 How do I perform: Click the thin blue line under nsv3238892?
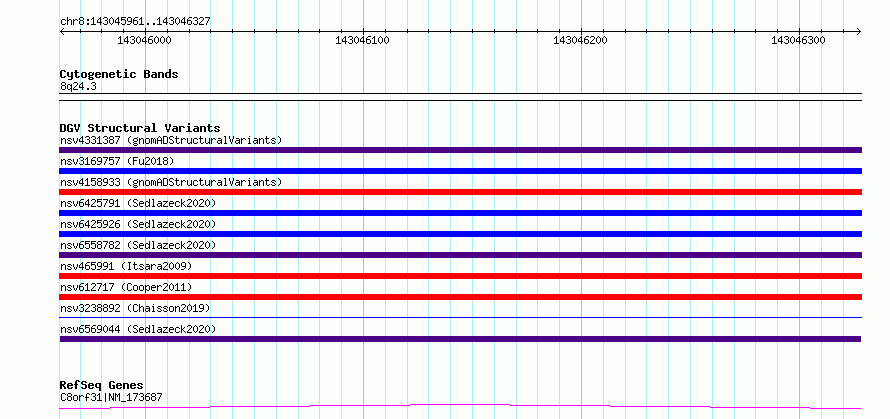pos(460,318)
